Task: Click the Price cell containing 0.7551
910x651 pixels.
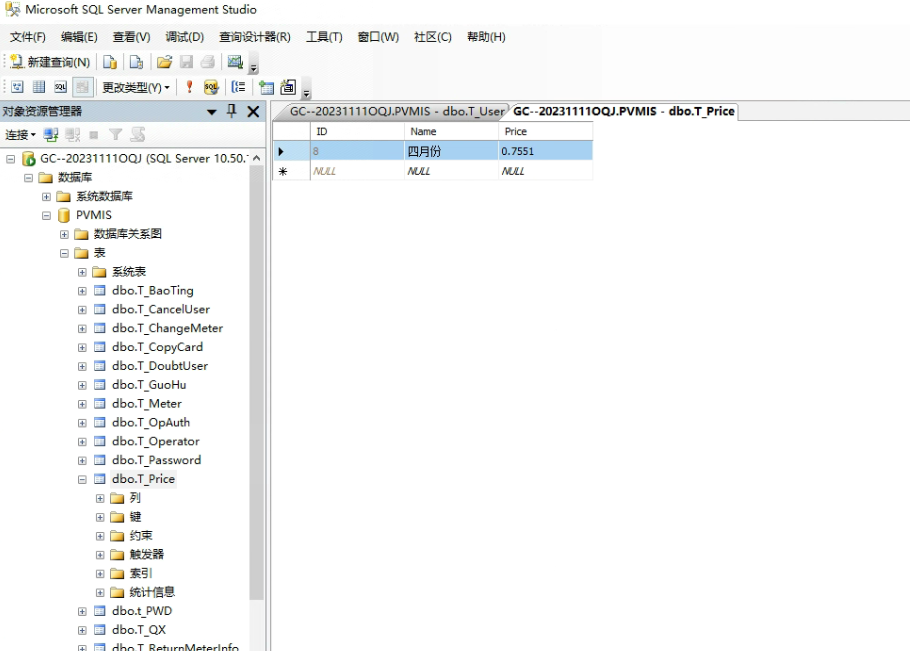Action: (x=544, y=151)
